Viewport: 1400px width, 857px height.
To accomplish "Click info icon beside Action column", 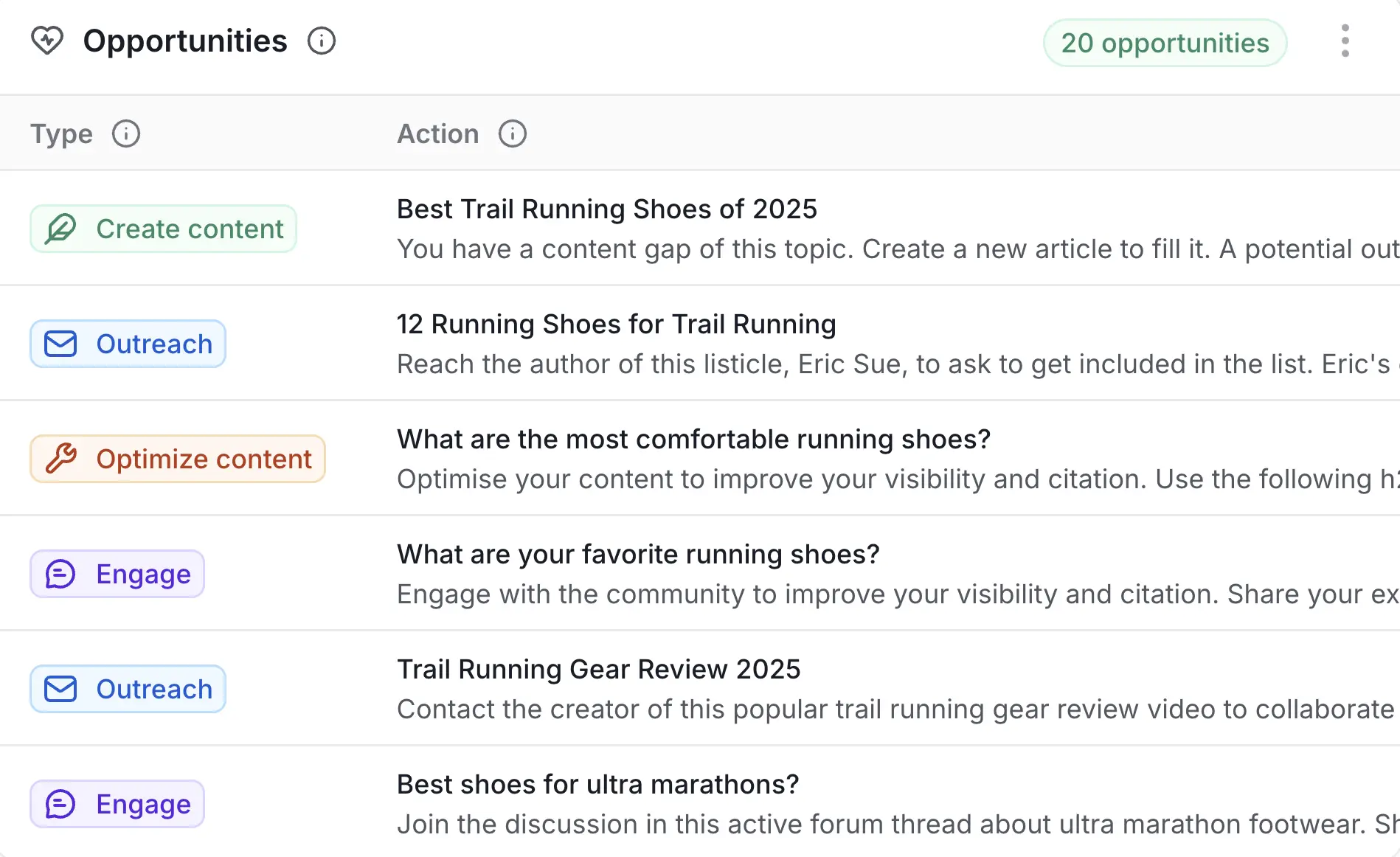I will coord(513,134).
